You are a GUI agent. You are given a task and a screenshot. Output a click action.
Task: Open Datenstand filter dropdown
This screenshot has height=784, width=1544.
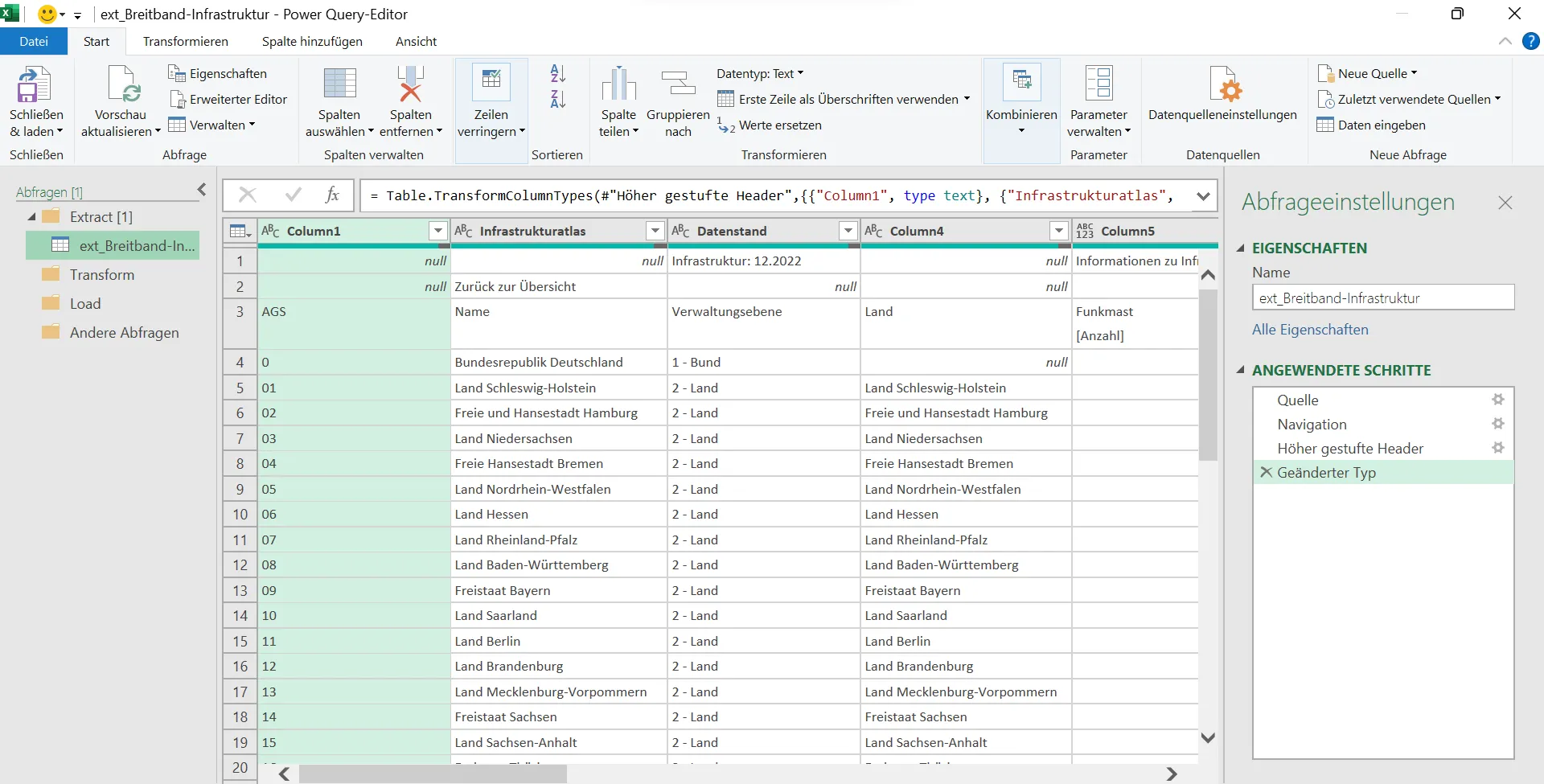click(x=848, y=231)
